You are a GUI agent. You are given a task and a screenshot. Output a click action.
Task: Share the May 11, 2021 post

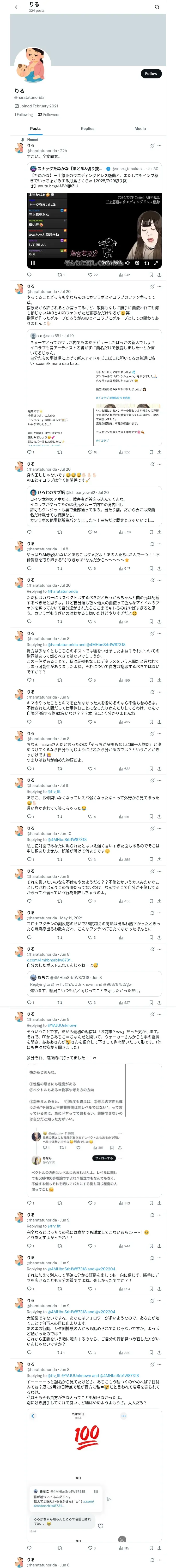click(159, 937)
